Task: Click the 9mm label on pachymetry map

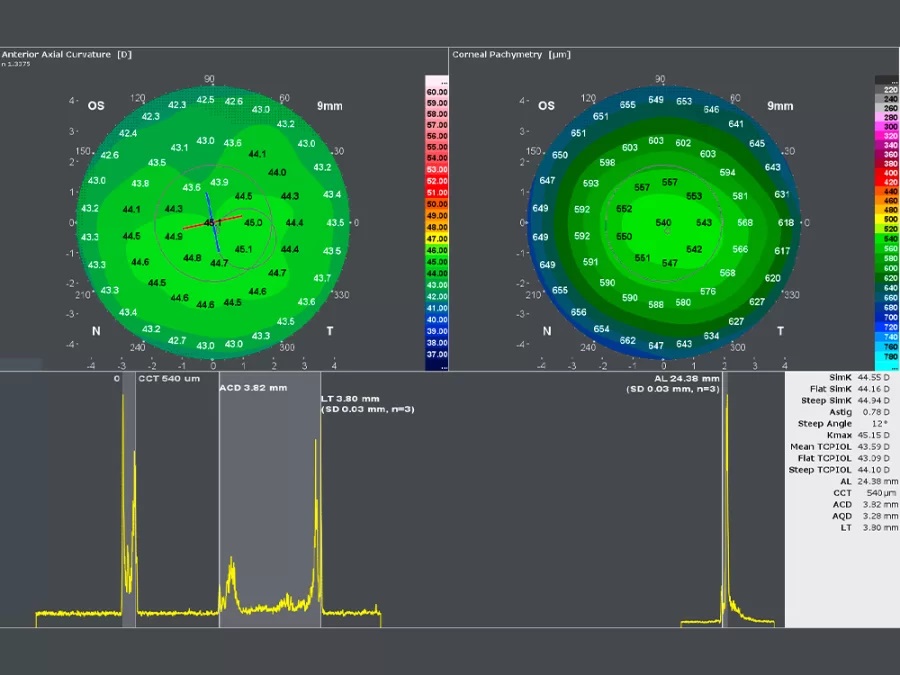Action: (x=780, y=106)
